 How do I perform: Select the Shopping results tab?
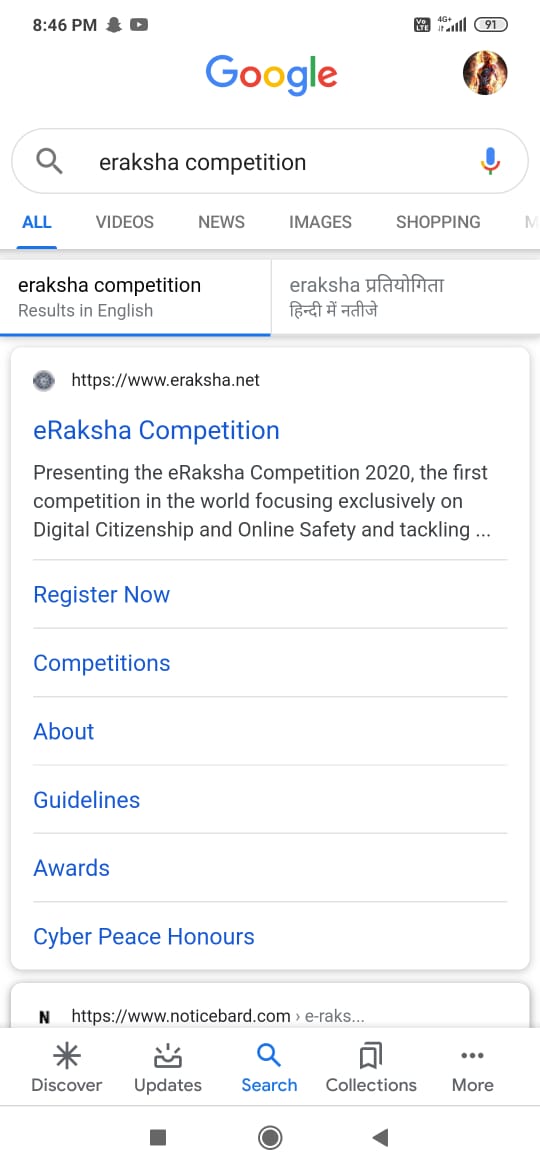click(439, 222)
